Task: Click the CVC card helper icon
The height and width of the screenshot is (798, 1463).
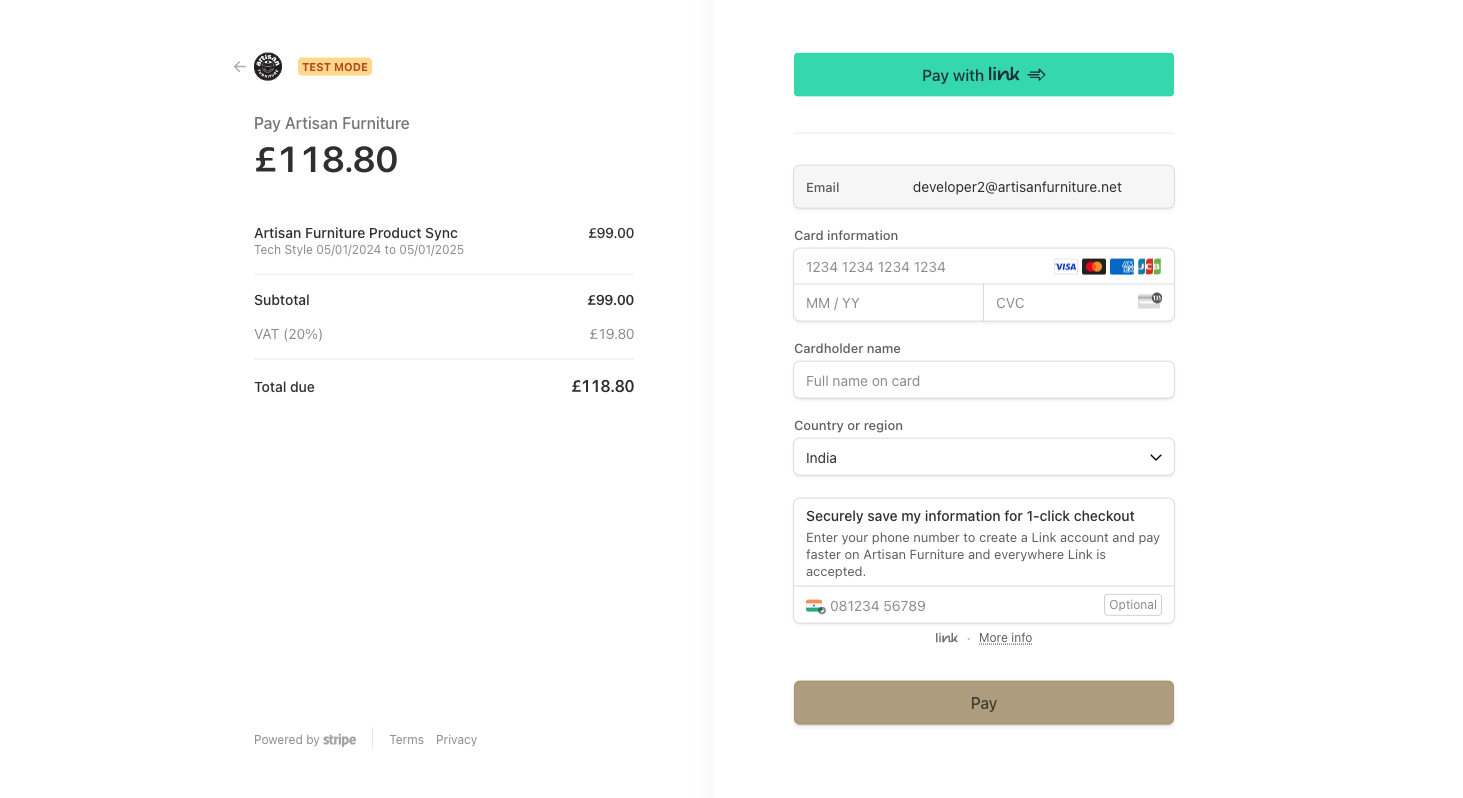Action: (1149, 302)
